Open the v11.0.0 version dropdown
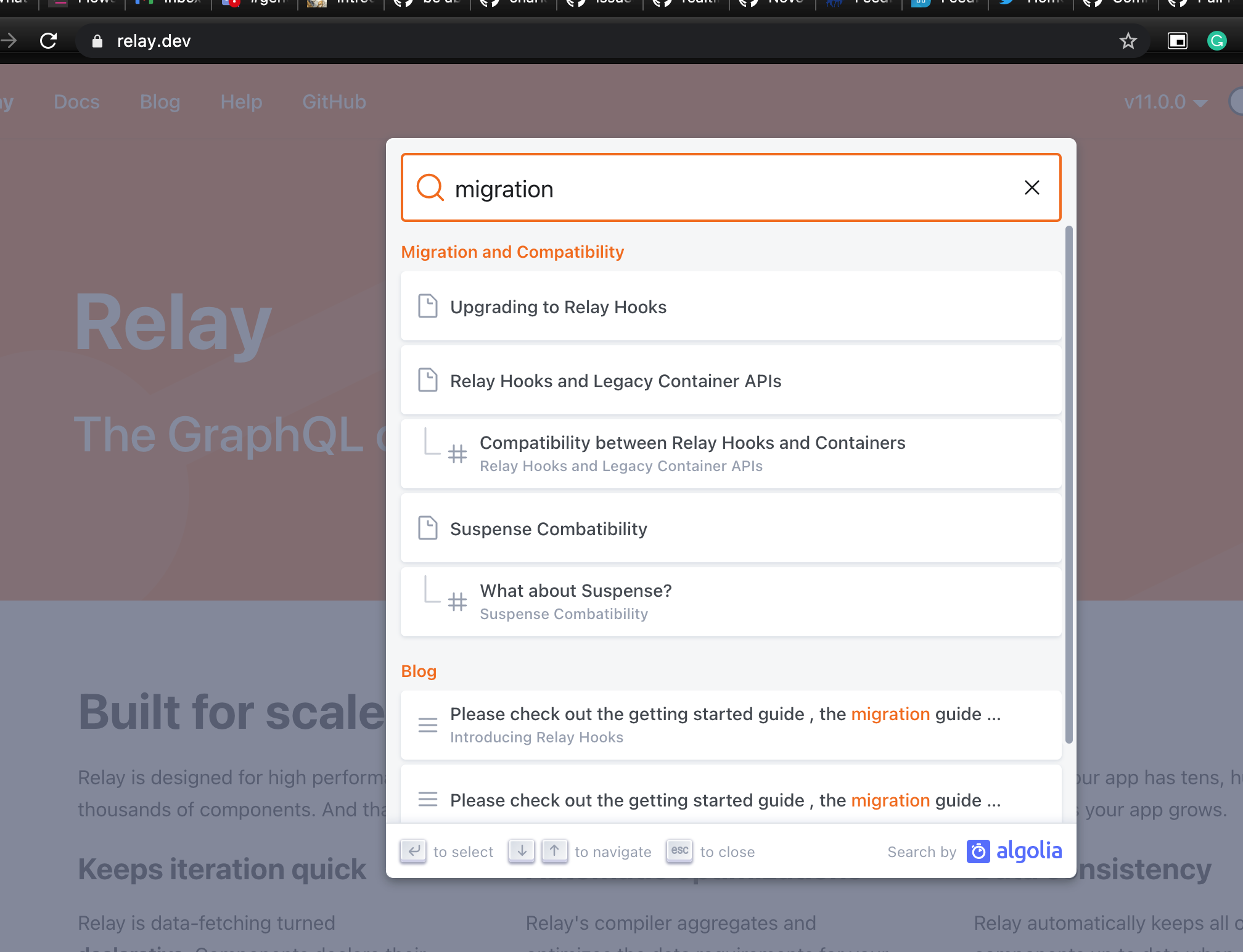 [x=1165, y=102]
